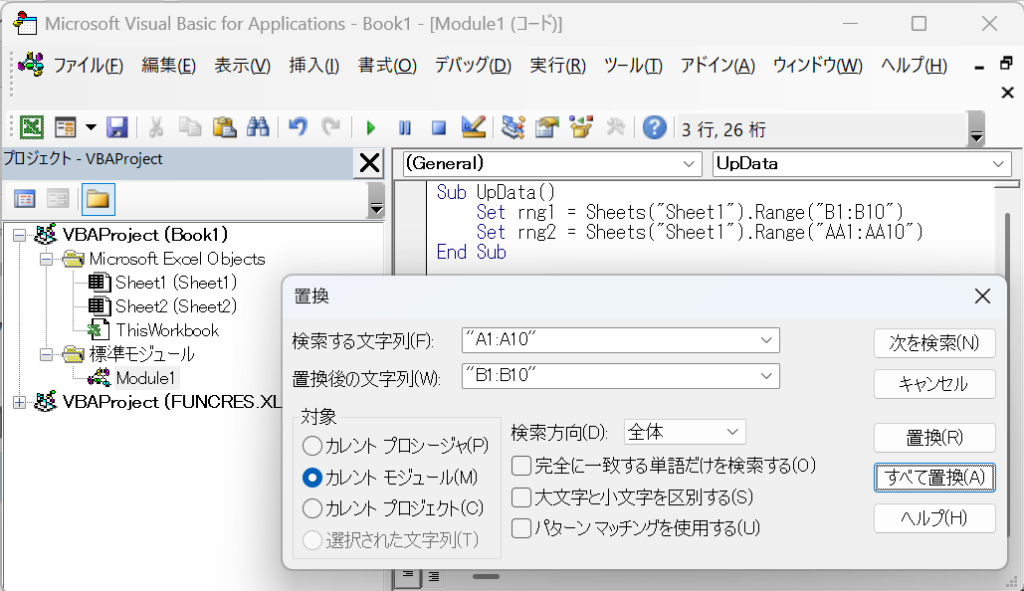Click the View Object icon in Project pane
Image resolution: width=1024 pixels, height=591 pixels.
[x=57, y=199]
